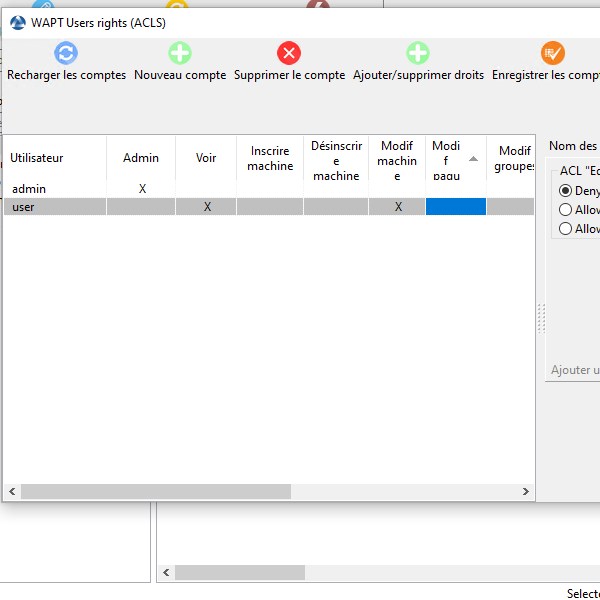
Task: Select the first Allow radio option
Action: click(565, 210)
